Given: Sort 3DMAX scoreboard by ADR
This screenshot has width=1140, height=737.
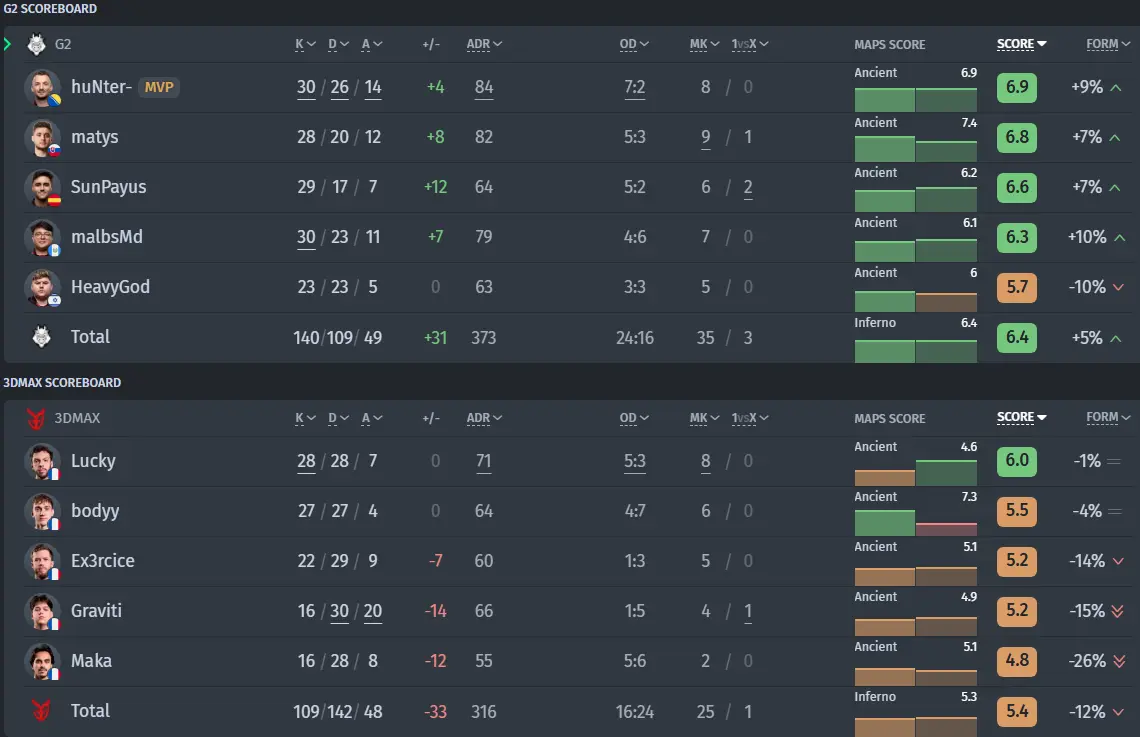Looking at the screenshot, I should click(x=484, y=418).
